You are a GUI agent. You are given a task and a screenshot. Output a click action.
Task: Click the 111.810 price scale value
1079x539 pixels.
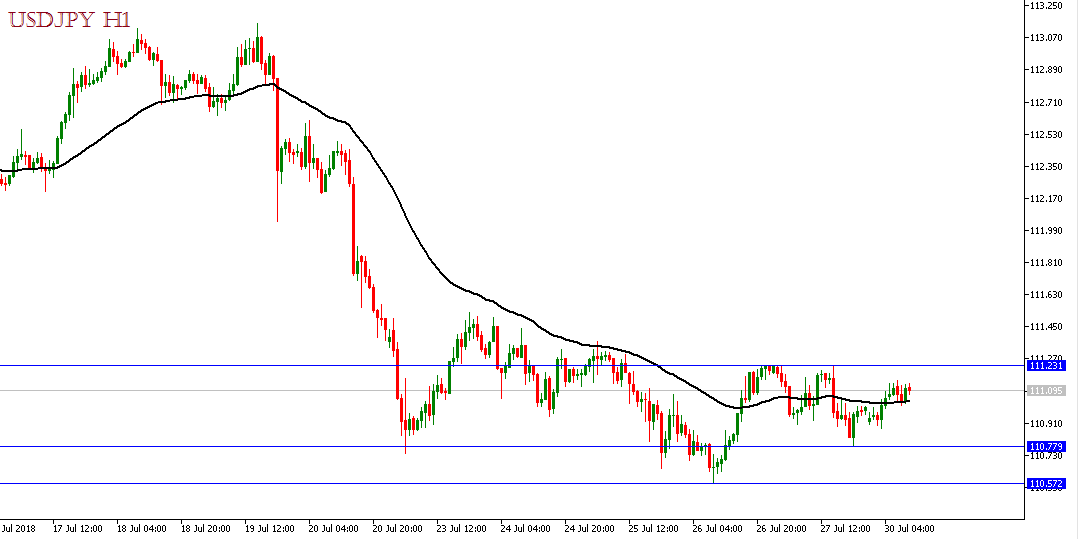(1046, 263)
